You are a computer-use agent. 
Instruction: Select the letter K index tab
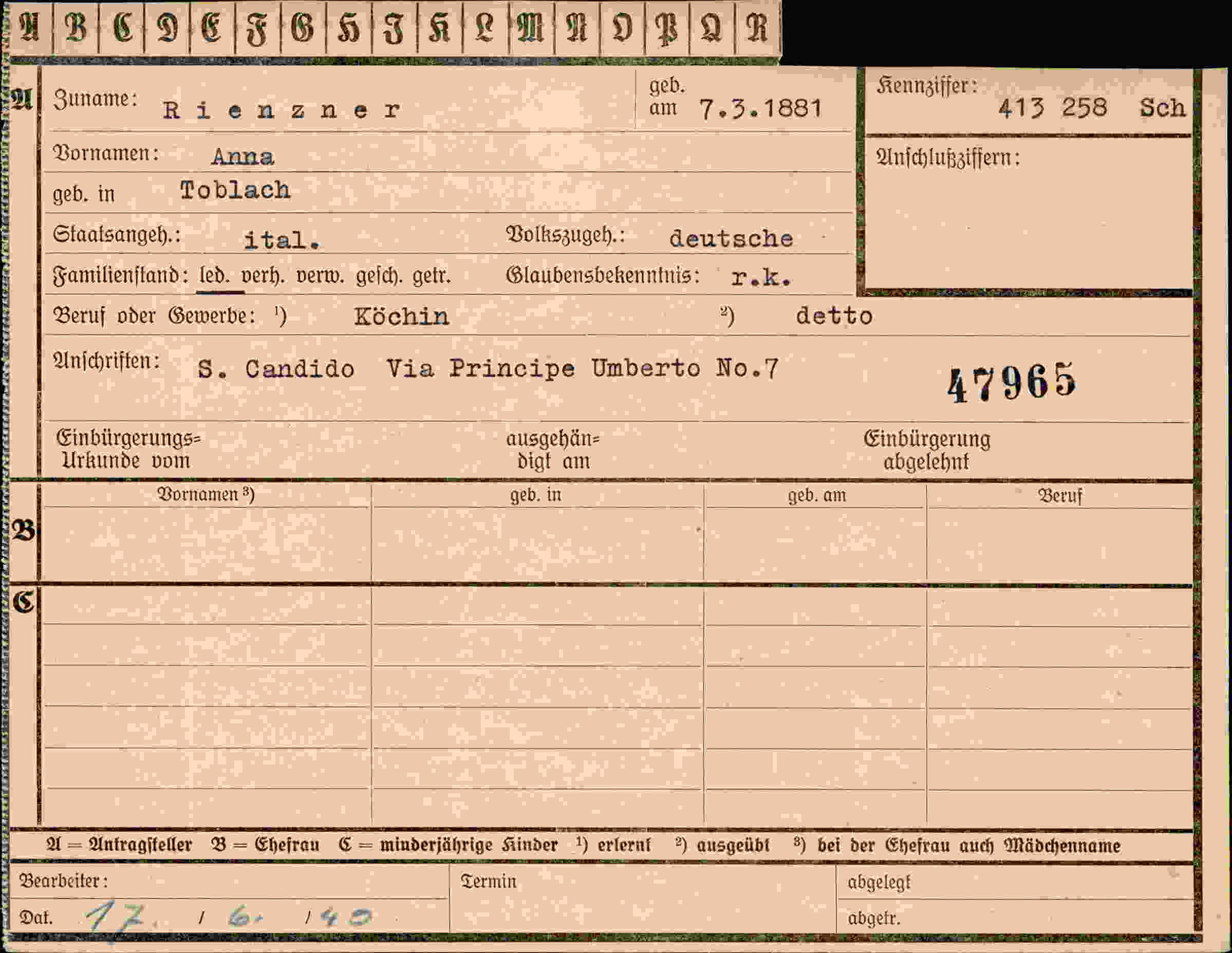(440, 28)
